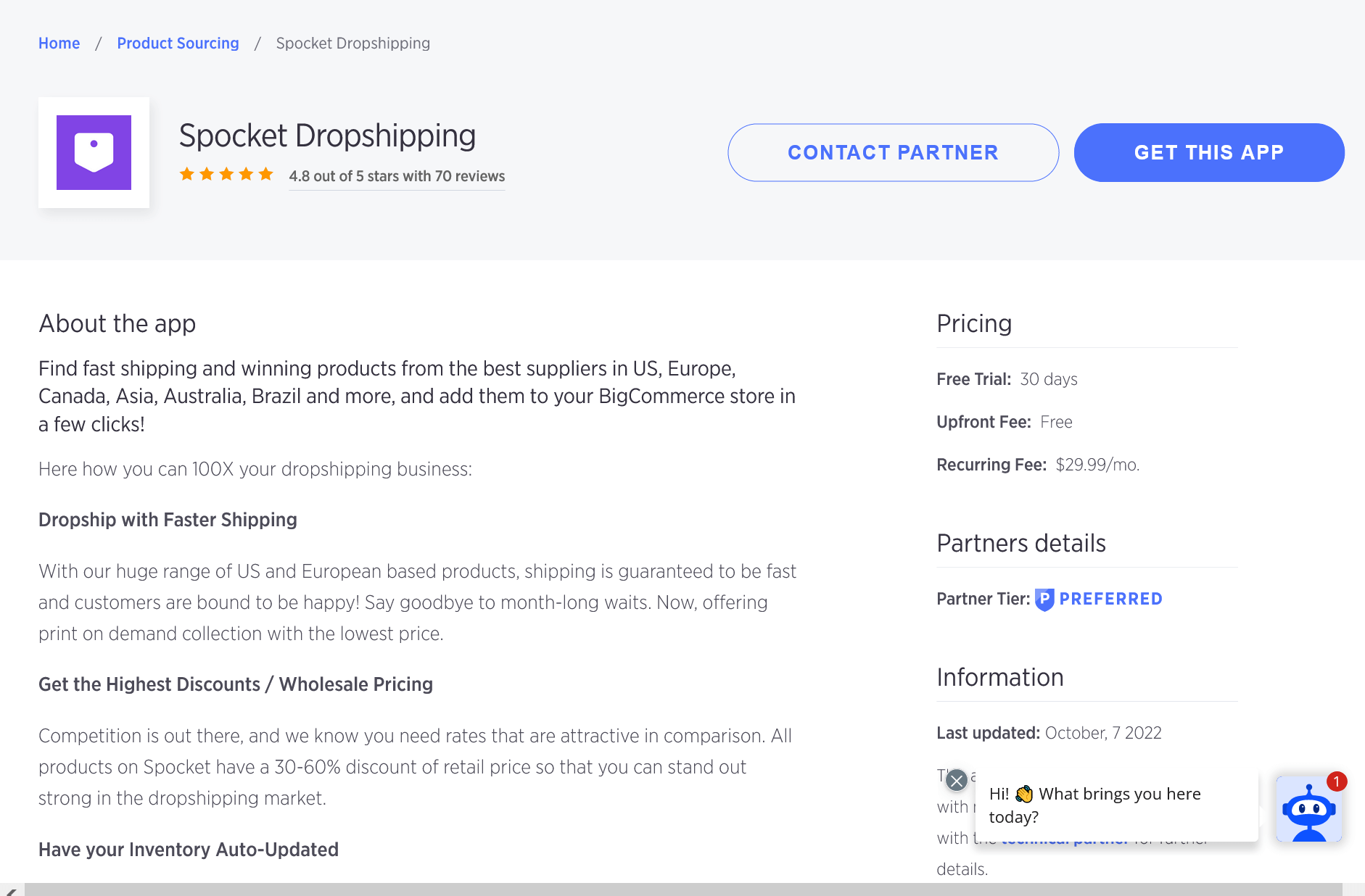Click the About the app heading

point(117,323)
